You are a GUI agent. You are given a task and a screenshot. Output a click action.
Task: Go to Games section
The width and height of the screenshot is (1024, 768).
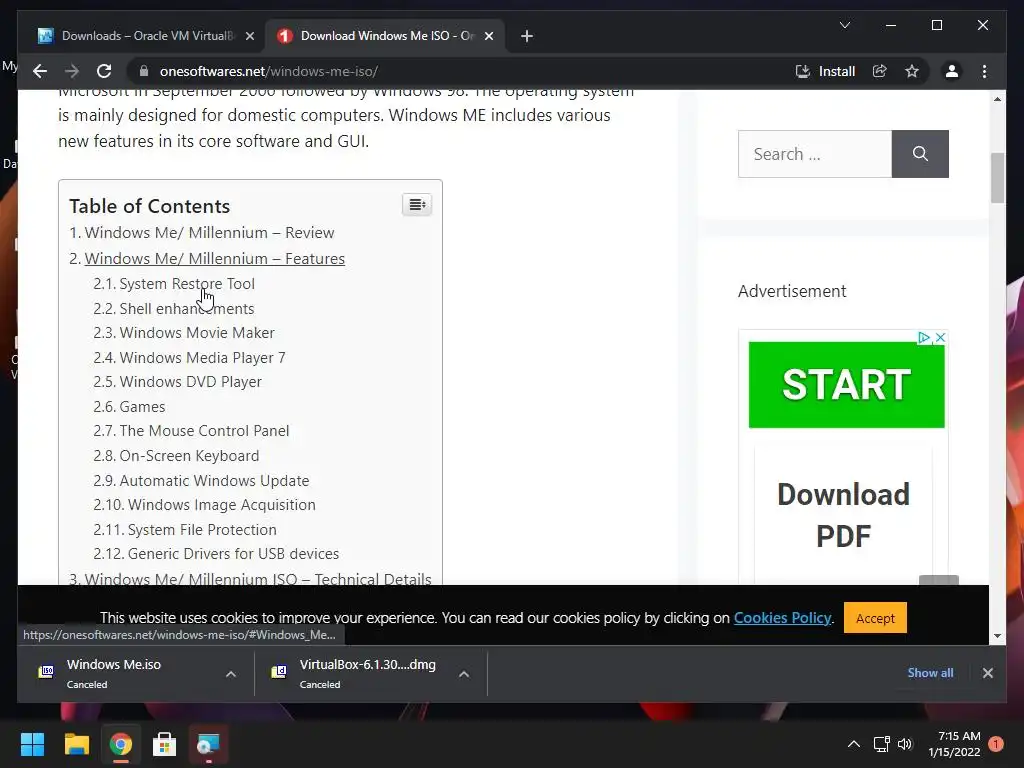coord(142,406)
